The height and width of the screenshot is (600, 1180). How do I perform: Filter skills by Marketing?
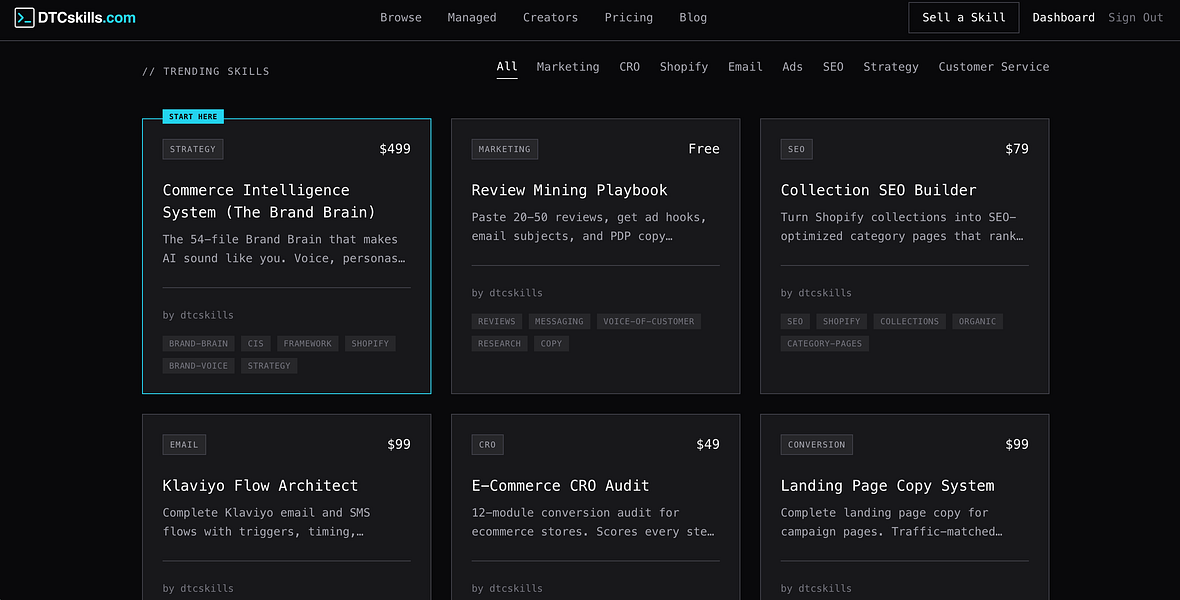[567, 67]
